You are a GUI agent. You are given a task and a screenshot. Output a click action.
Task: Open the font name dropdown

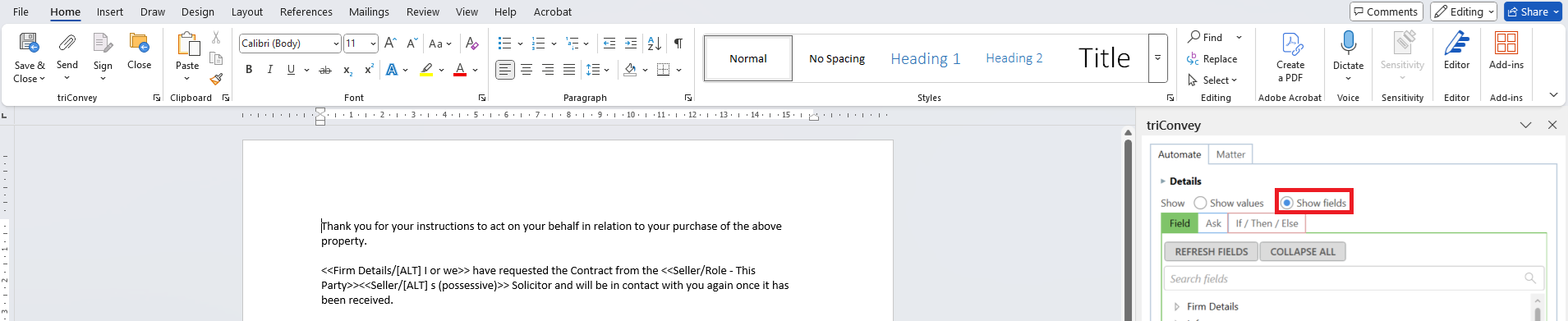(x=336, y=44)
